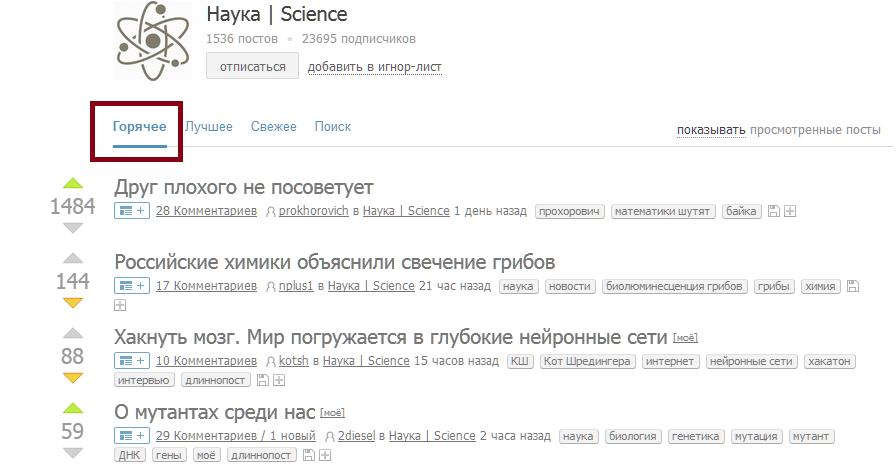Click 'добавить в игнор-лист' link
The height and width of the screenshot is (470, 896).
pos(375,67)
